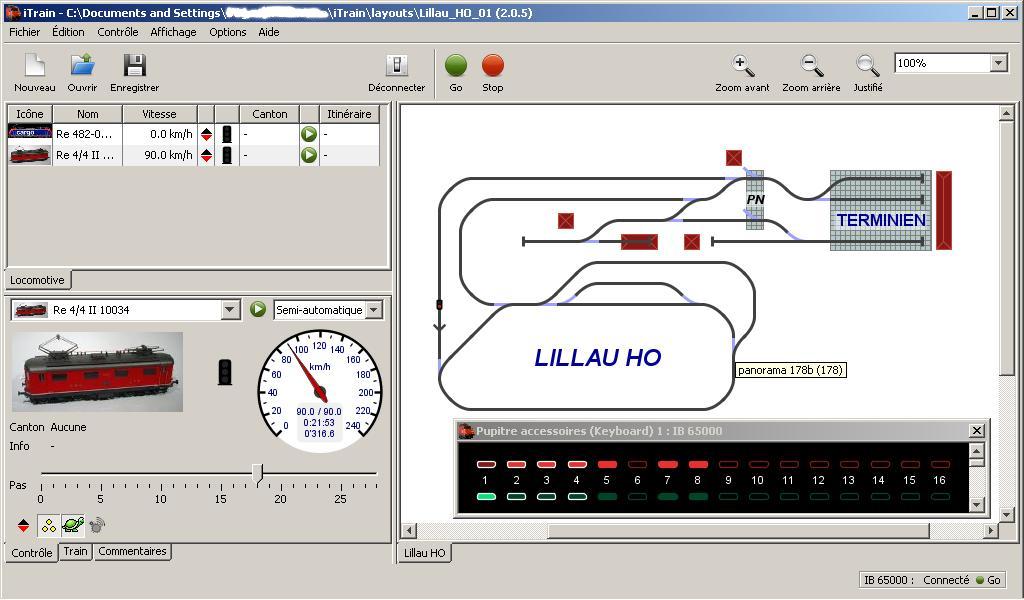Close the Pupitre accessoires keyboard panel
Viewport: 1024px width, 600px height.
click(976, 430)
